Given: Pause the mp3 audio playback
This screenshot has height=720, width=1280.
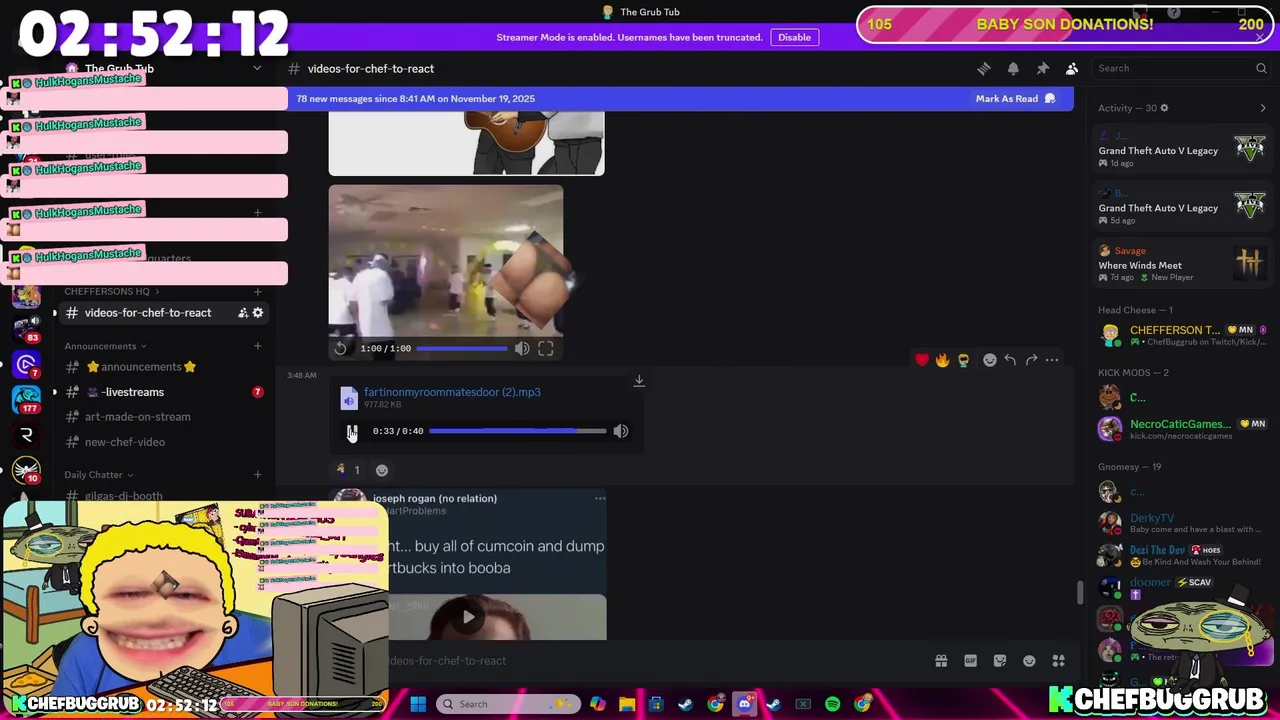Looking at the screenshot, I should [x=352, y=431].
